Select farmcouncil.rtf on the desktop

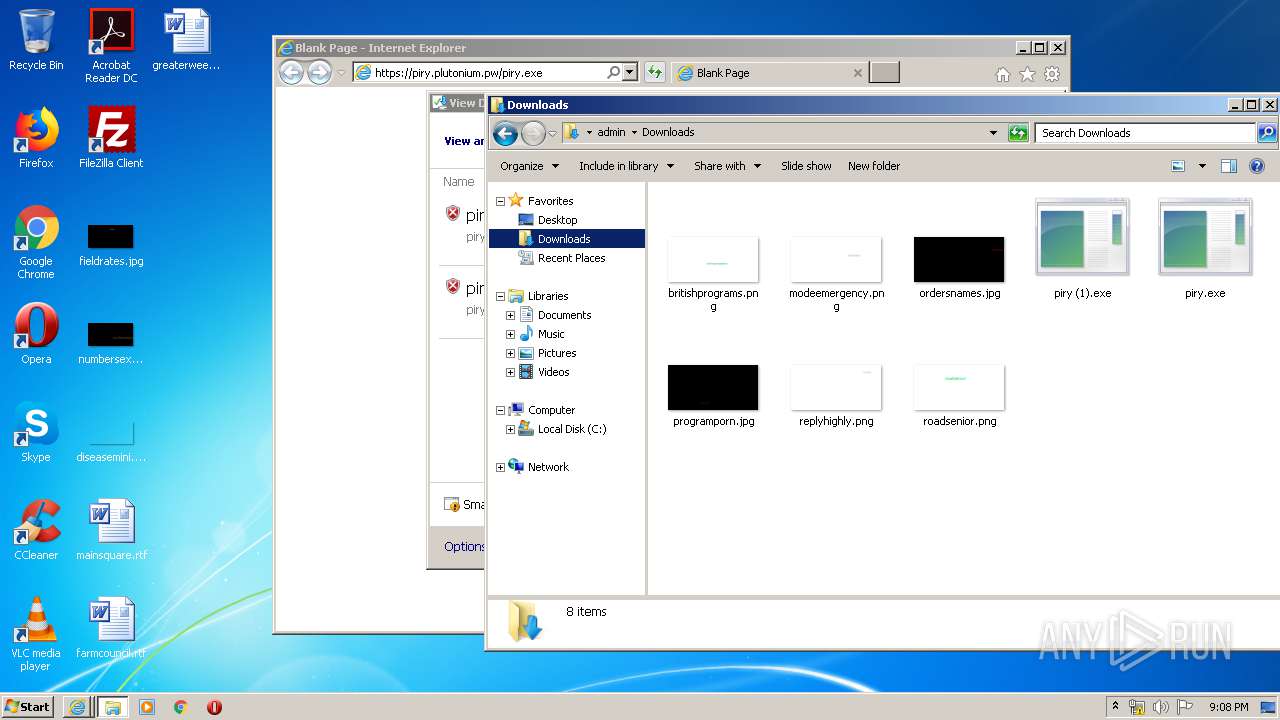pos(111,628)
